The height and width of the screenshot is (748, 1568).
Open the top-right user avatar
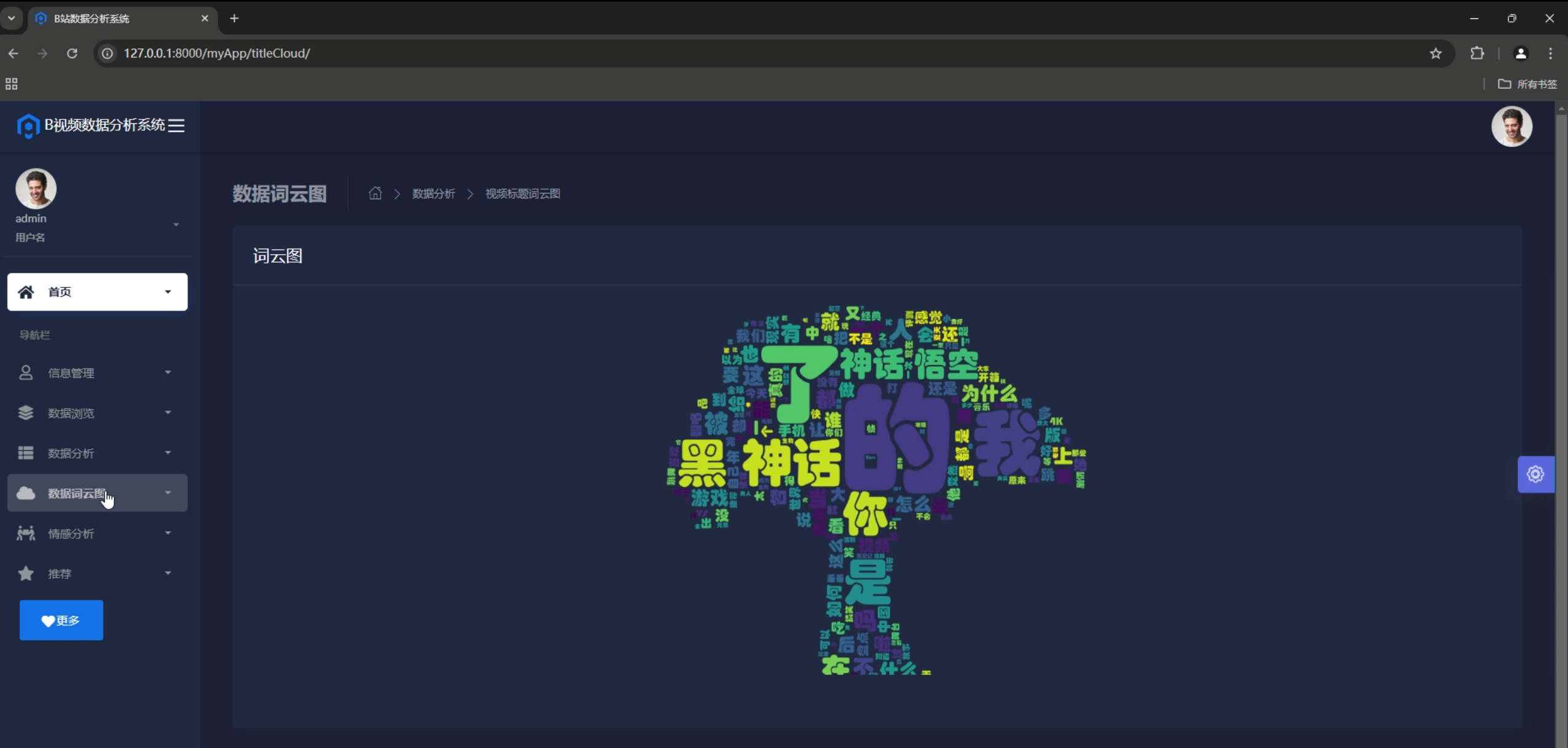(x=1512, y=126)
